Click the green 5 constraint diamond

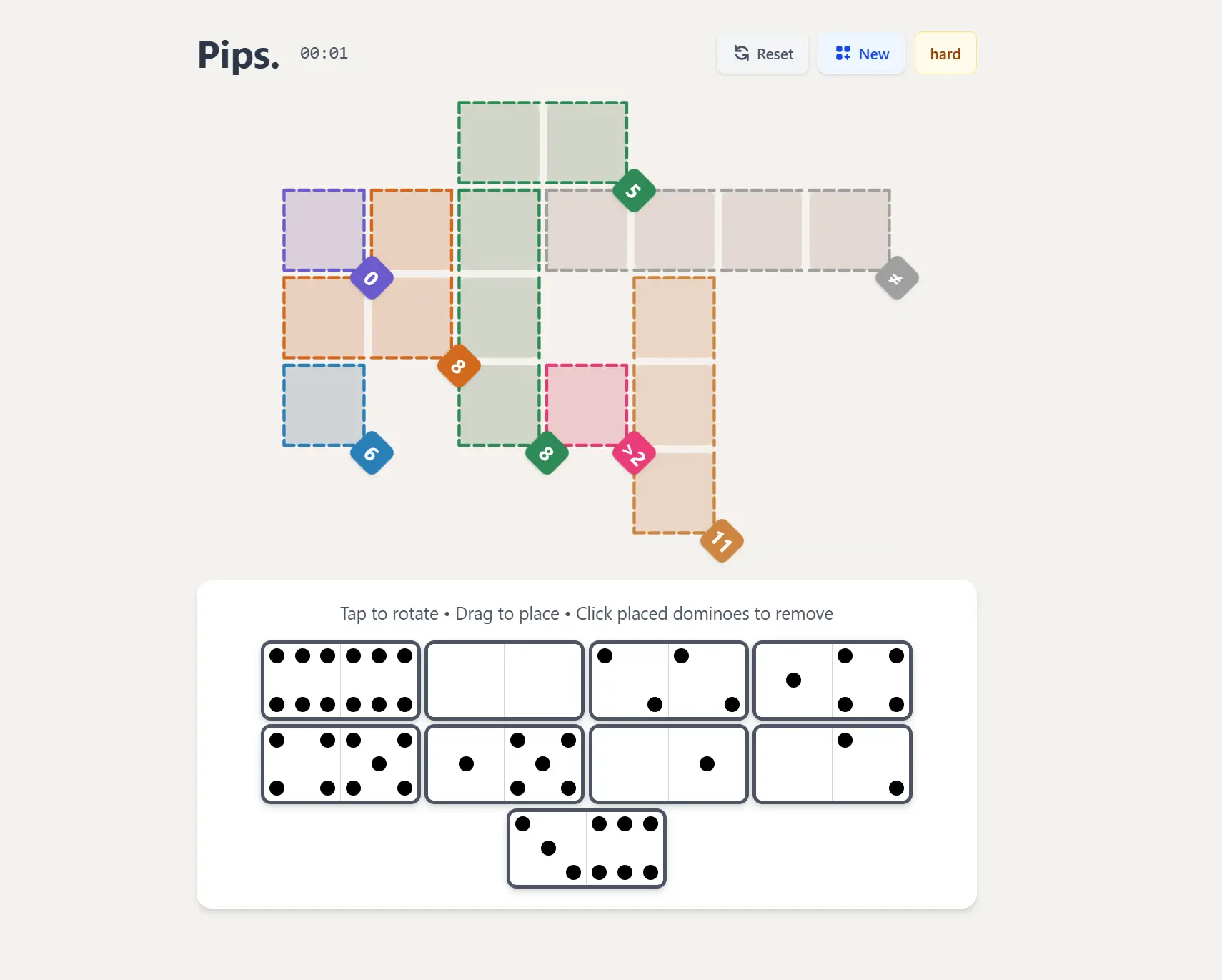(632, 190)
